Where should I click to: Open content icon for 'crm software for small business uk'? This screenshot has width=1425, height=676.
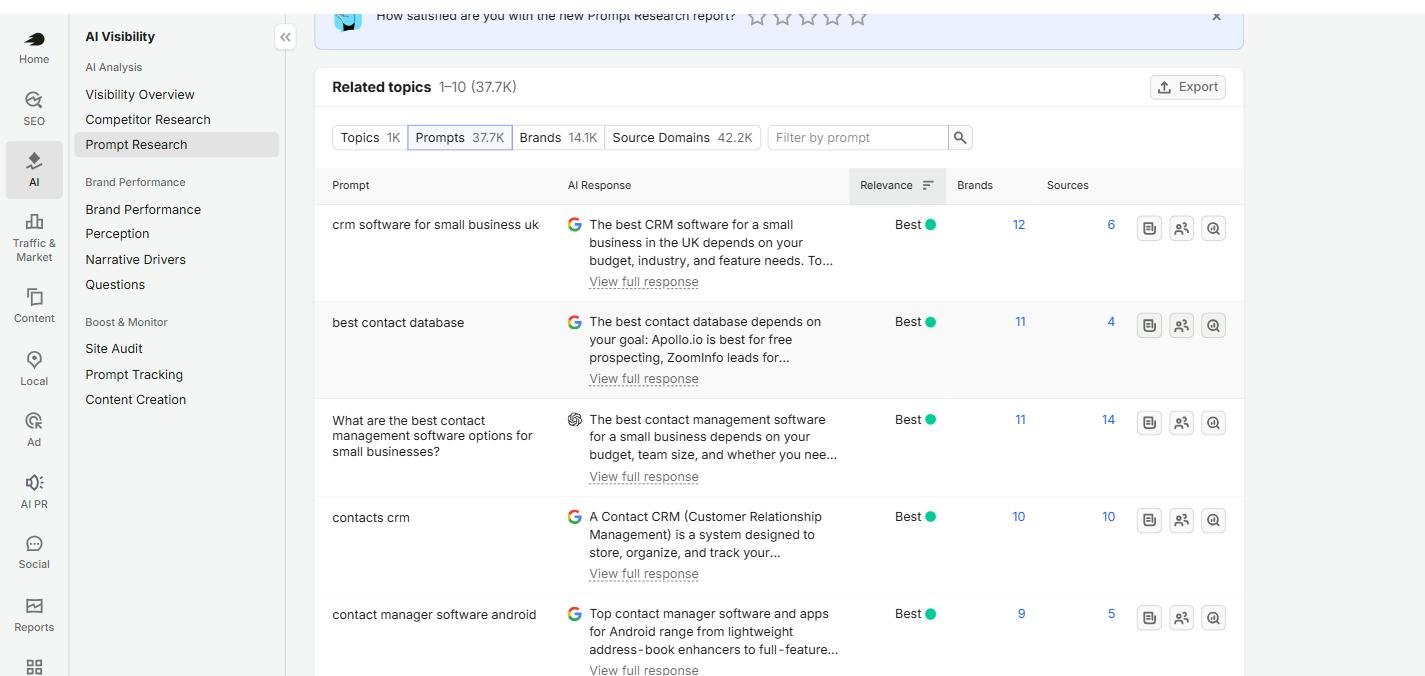(1150, 229)
